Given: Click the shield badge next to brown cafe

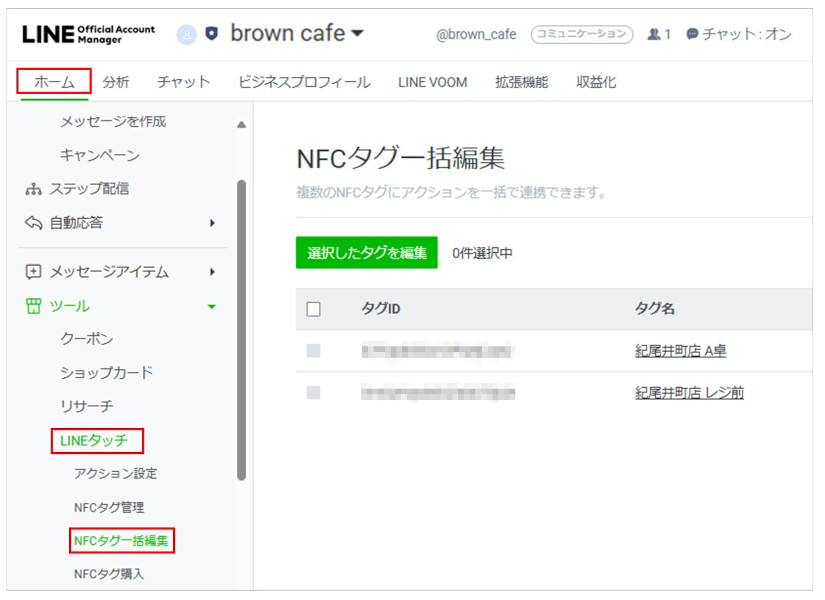Looking at the screenshot, I should click(x=211, y=34).
